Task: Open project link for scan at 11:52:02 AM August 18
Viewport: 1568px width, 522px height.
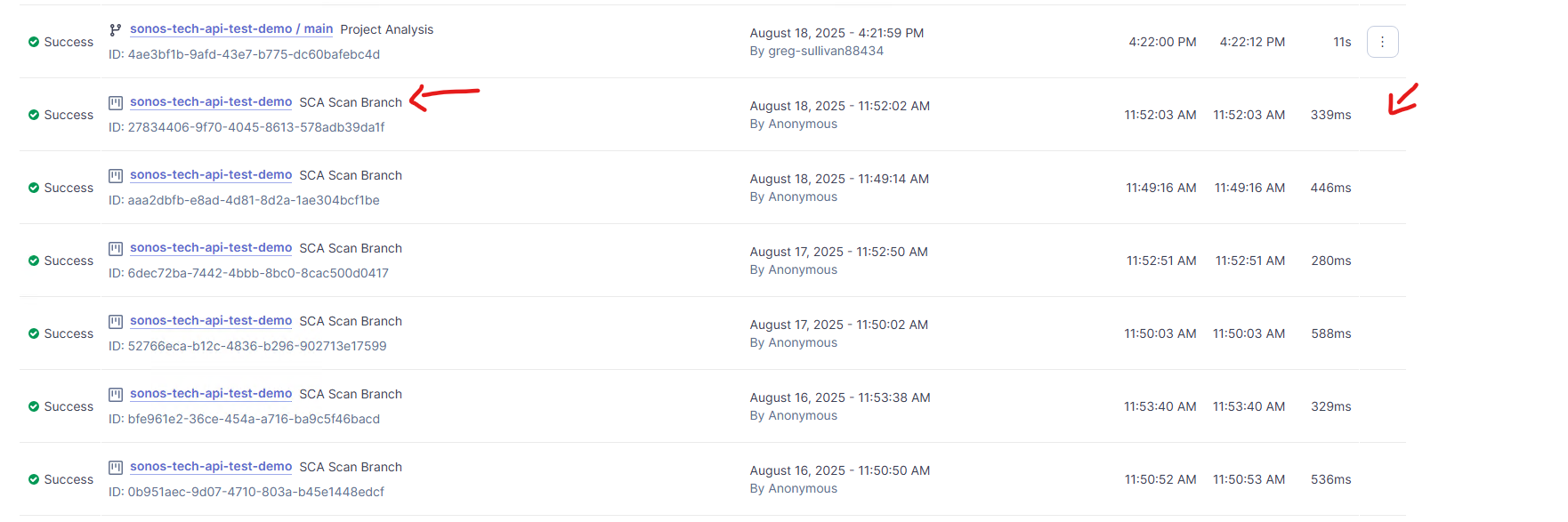Action: (x=211, y=102)
